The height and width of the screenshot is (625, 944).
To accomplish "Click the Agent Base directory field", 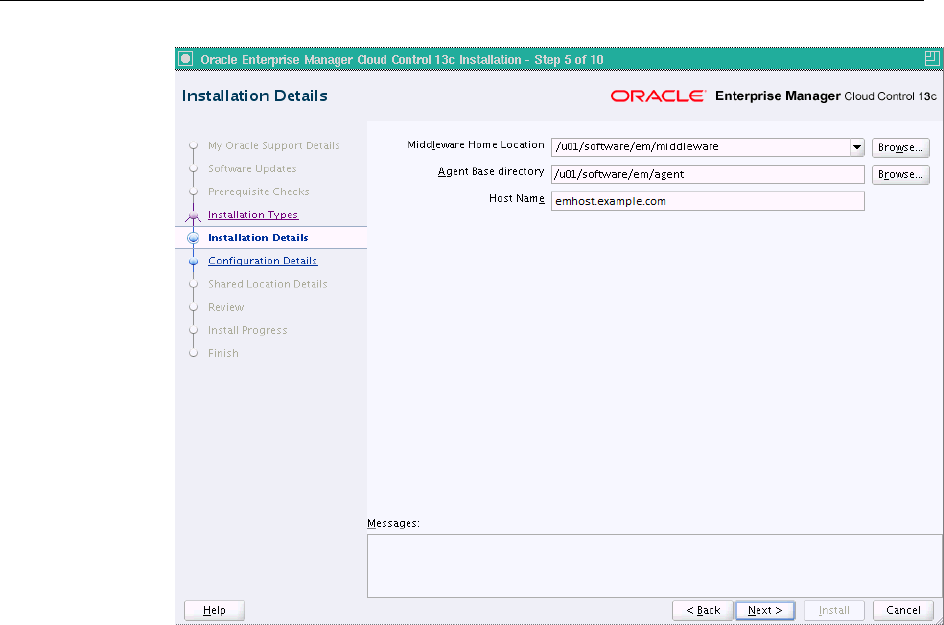I will pyautogui.click(x=707, y=175).
